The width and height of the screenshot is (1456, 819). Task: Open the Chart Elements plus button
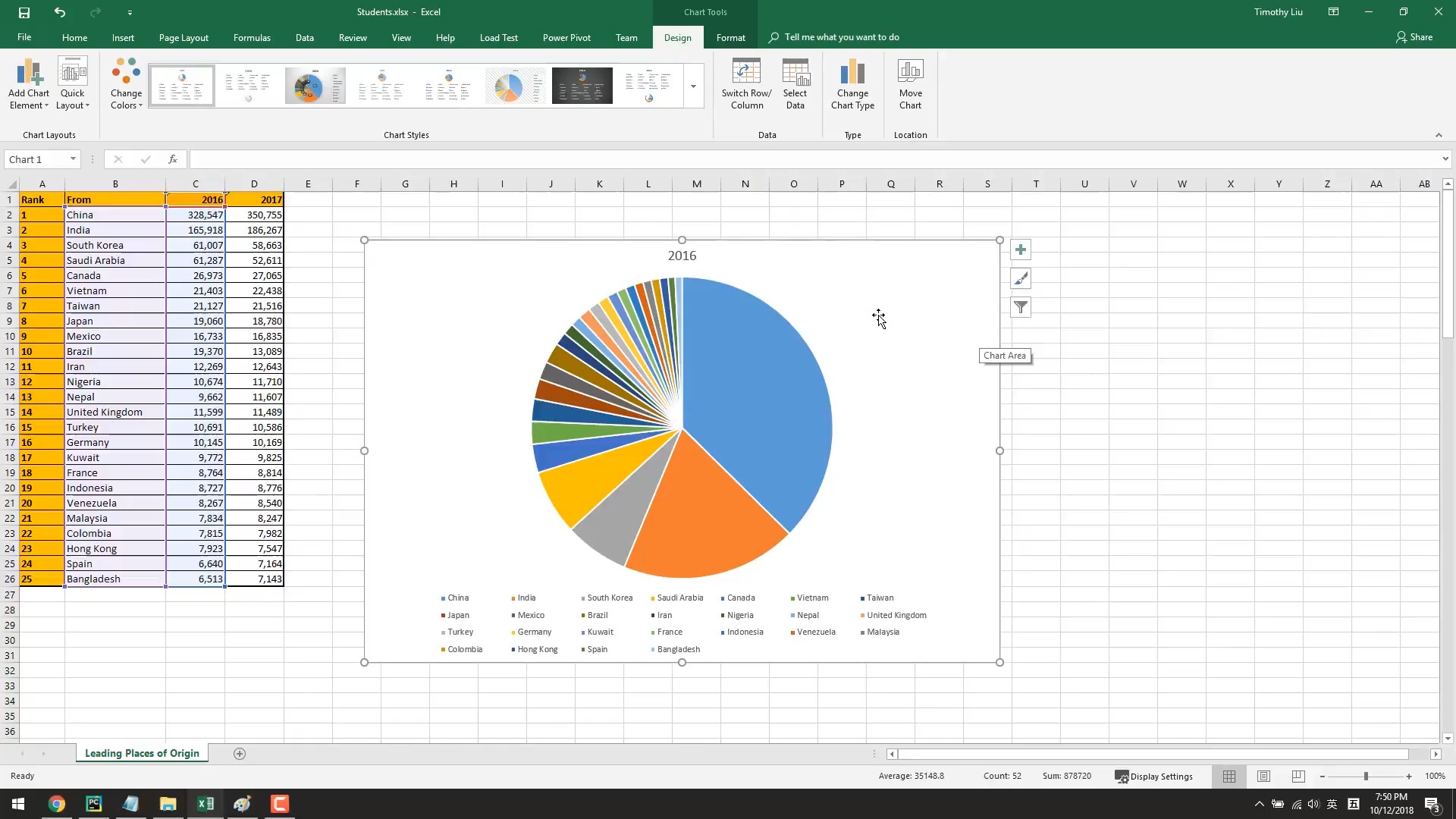(x=1021, y=250)
